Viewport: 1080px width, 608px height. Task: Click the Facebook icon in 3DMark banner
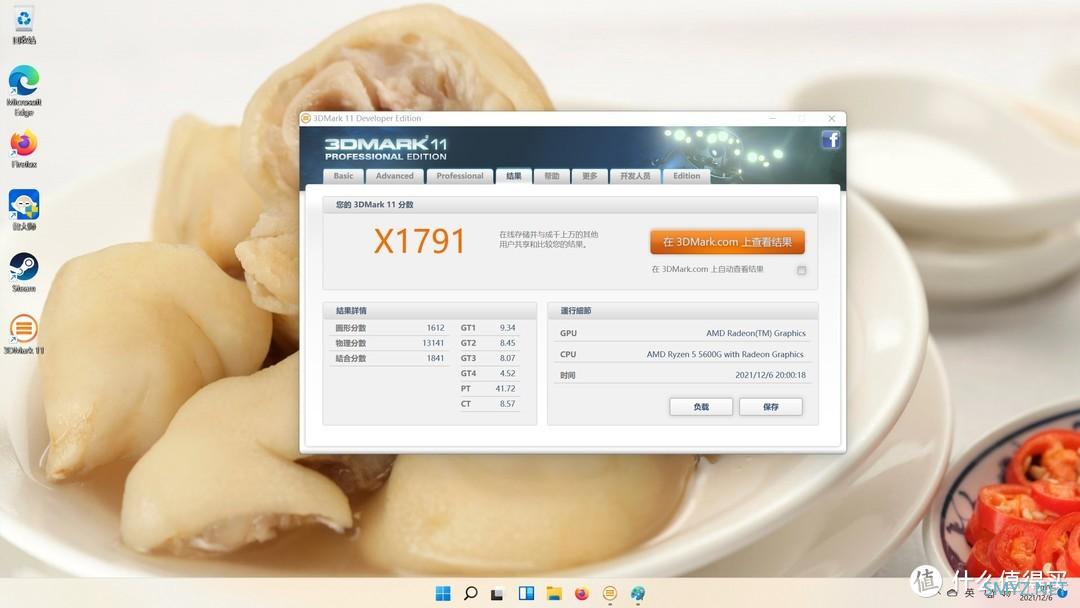tap(831, 140)
